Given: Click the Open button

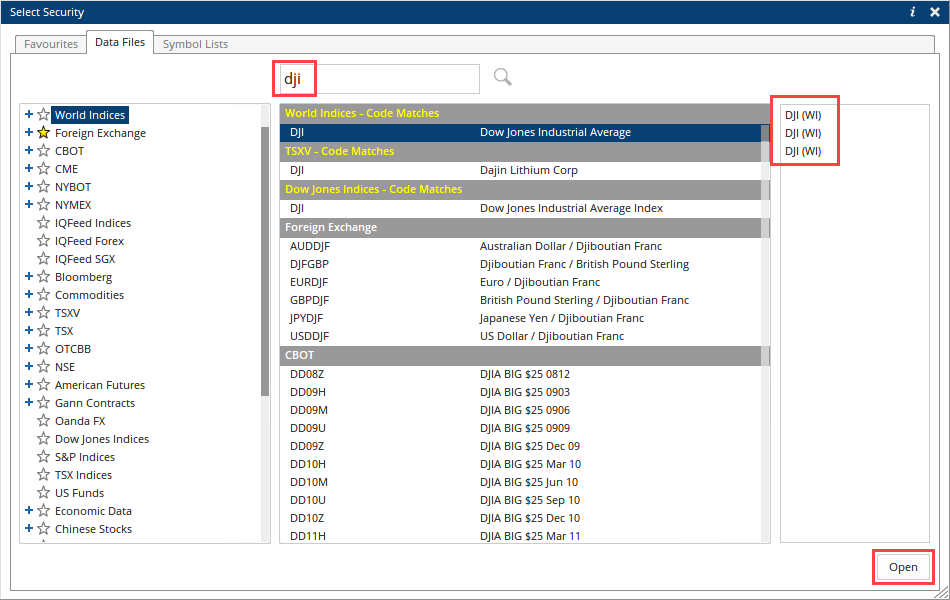Looking at the screenshot, I should click(903, 567).
